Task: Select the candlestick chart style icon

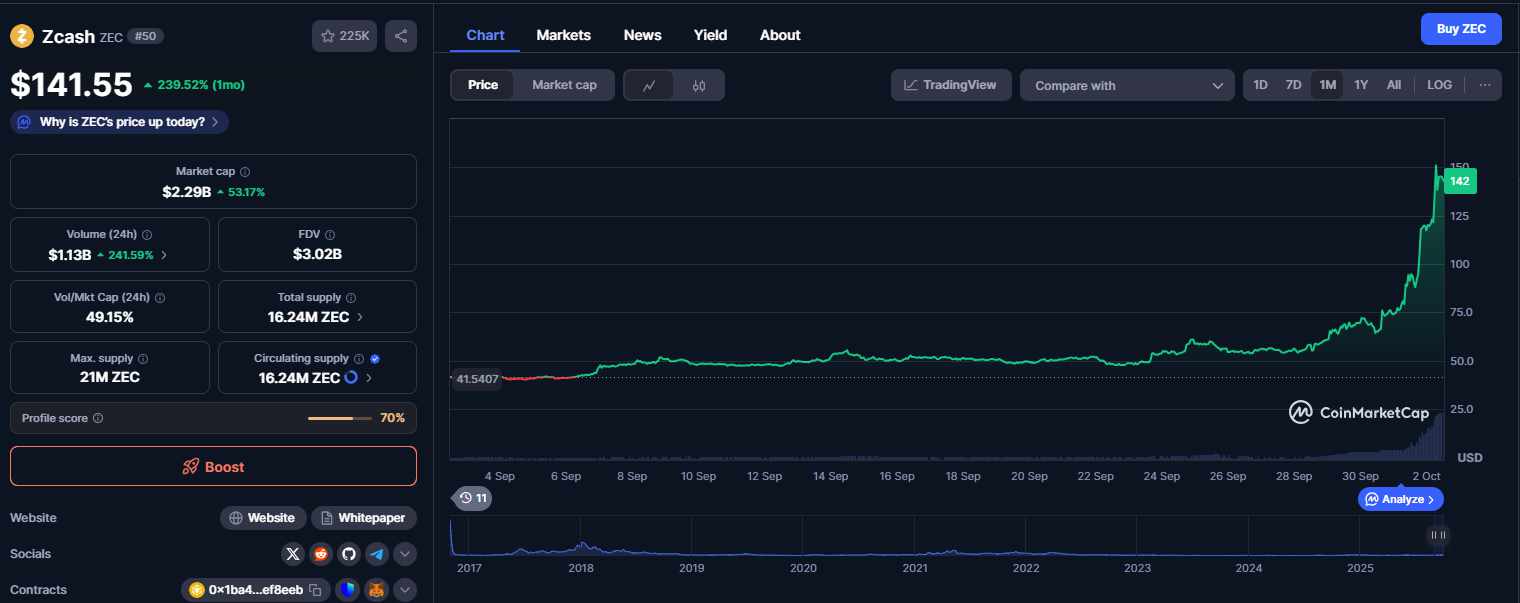Action: 699,85
